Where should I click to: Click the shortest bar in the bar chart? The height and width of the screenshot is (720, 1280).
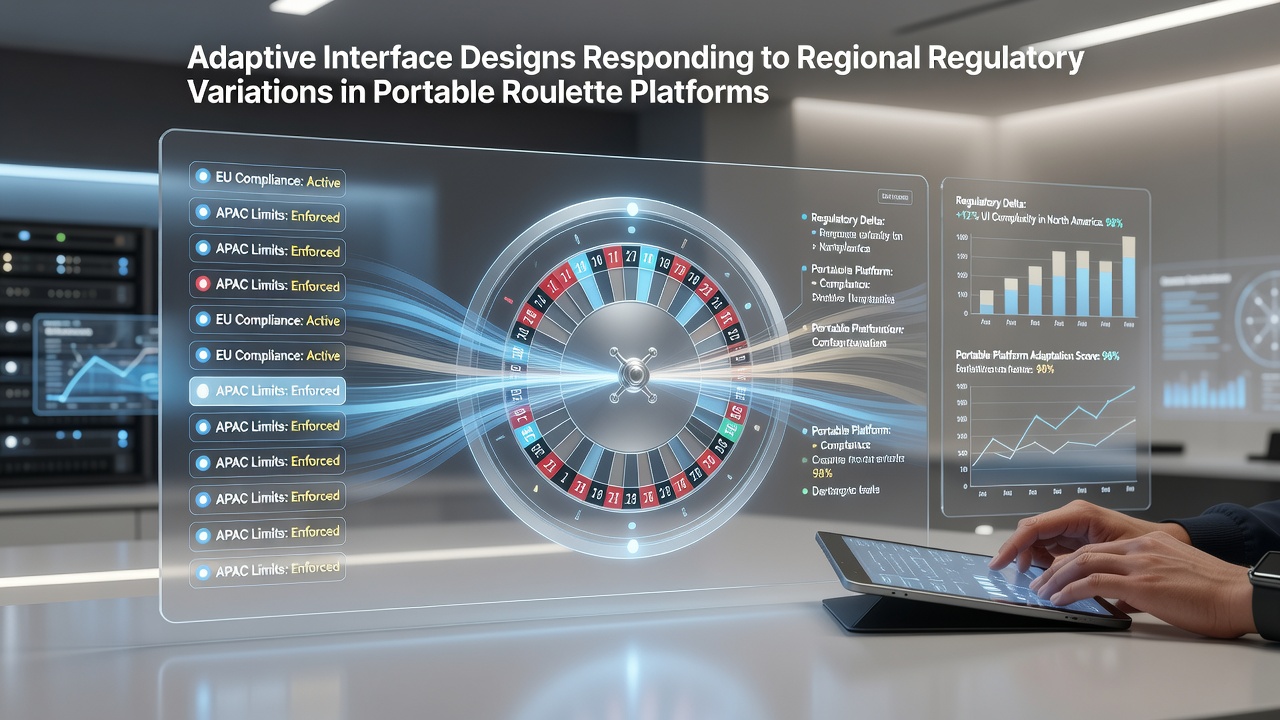(986, 303)
